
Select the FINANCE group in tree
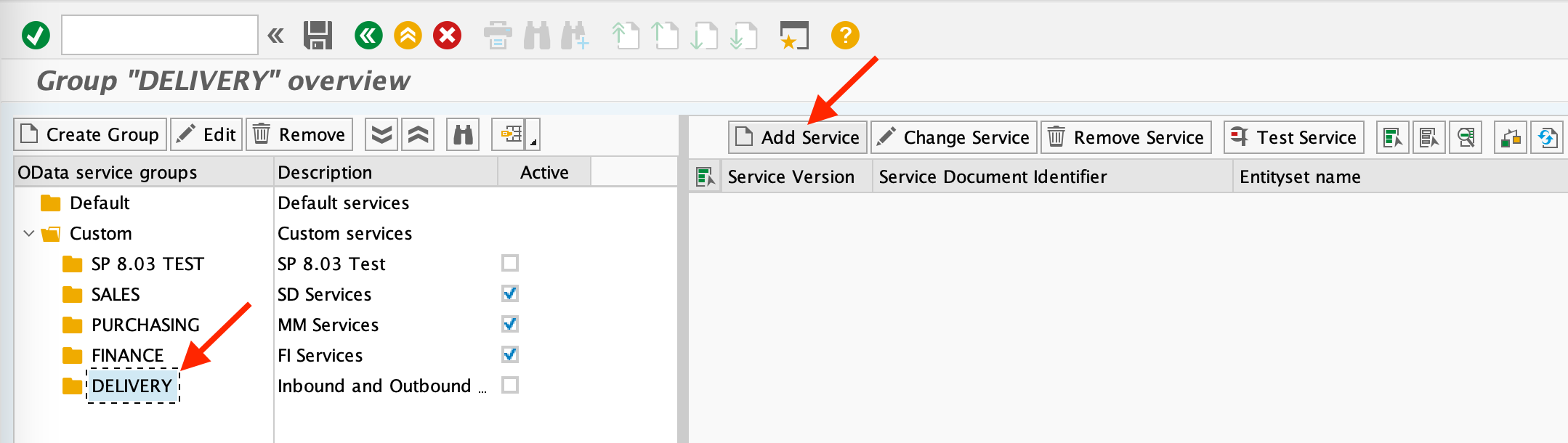tap(127, 355)
